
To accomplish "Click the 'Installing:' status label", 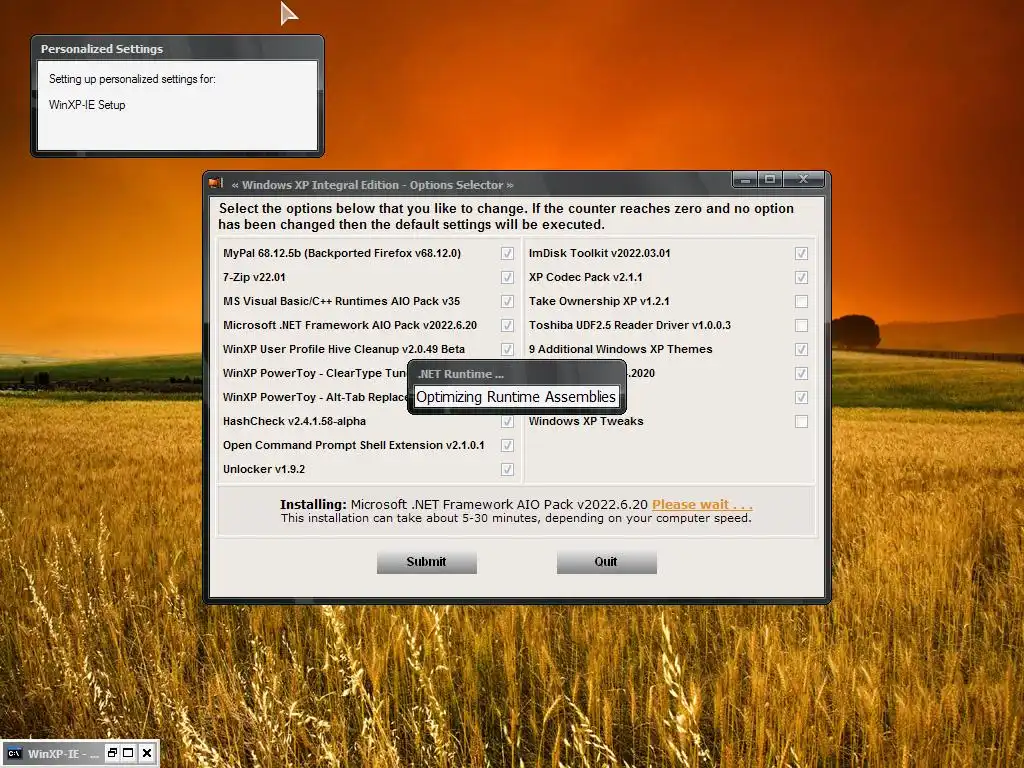I will click(x=313, y=505).
